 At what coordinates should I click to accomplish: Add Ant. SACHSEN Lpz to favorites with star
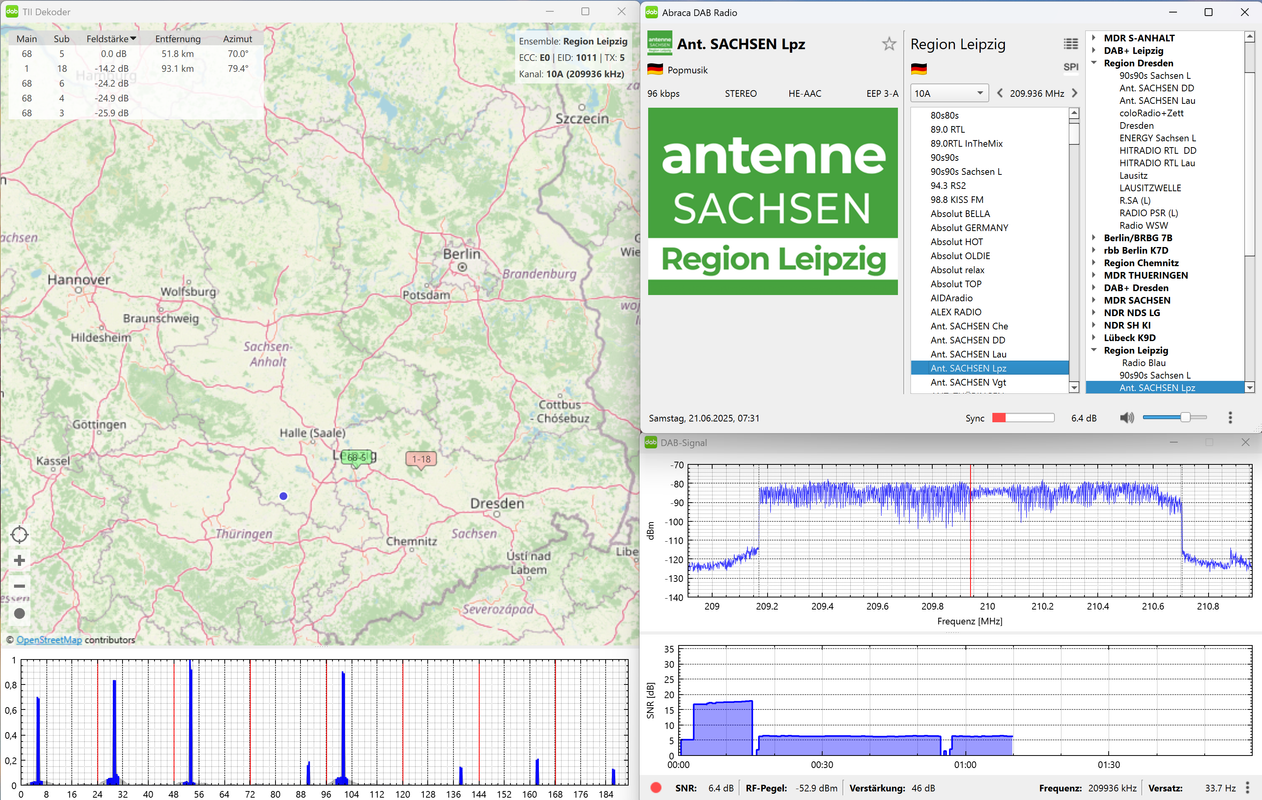[888, 44]
